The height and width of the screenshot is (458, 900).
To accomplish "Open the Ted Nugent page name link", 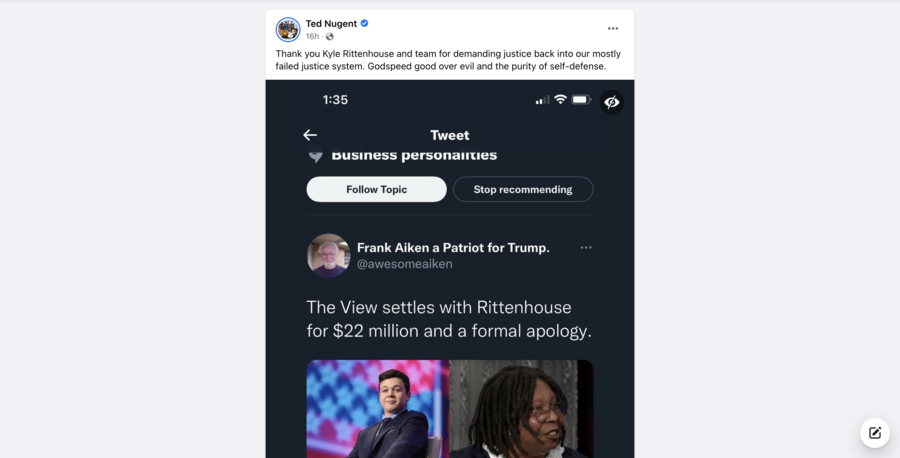I will click(x=331, y=23).
